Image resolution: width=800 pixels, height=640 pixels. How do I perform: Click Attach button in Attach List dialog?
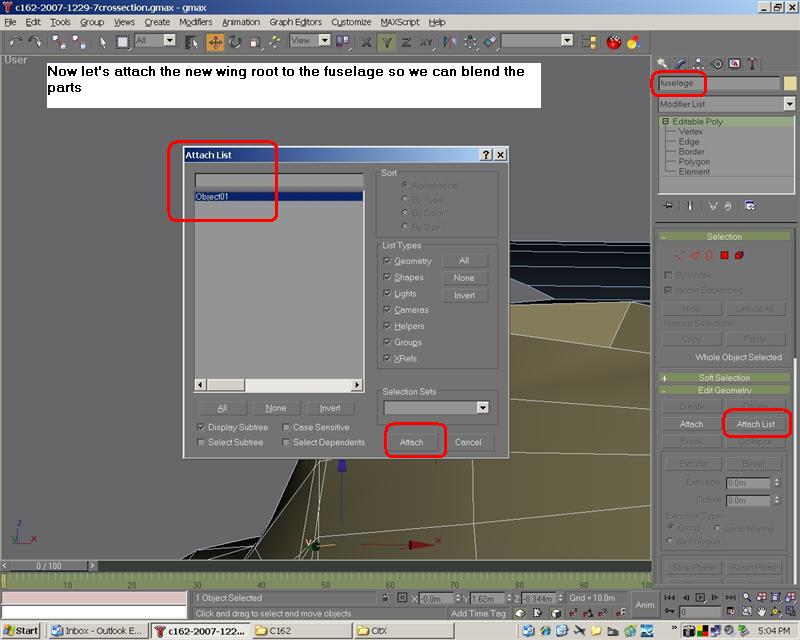coord(411,442)
